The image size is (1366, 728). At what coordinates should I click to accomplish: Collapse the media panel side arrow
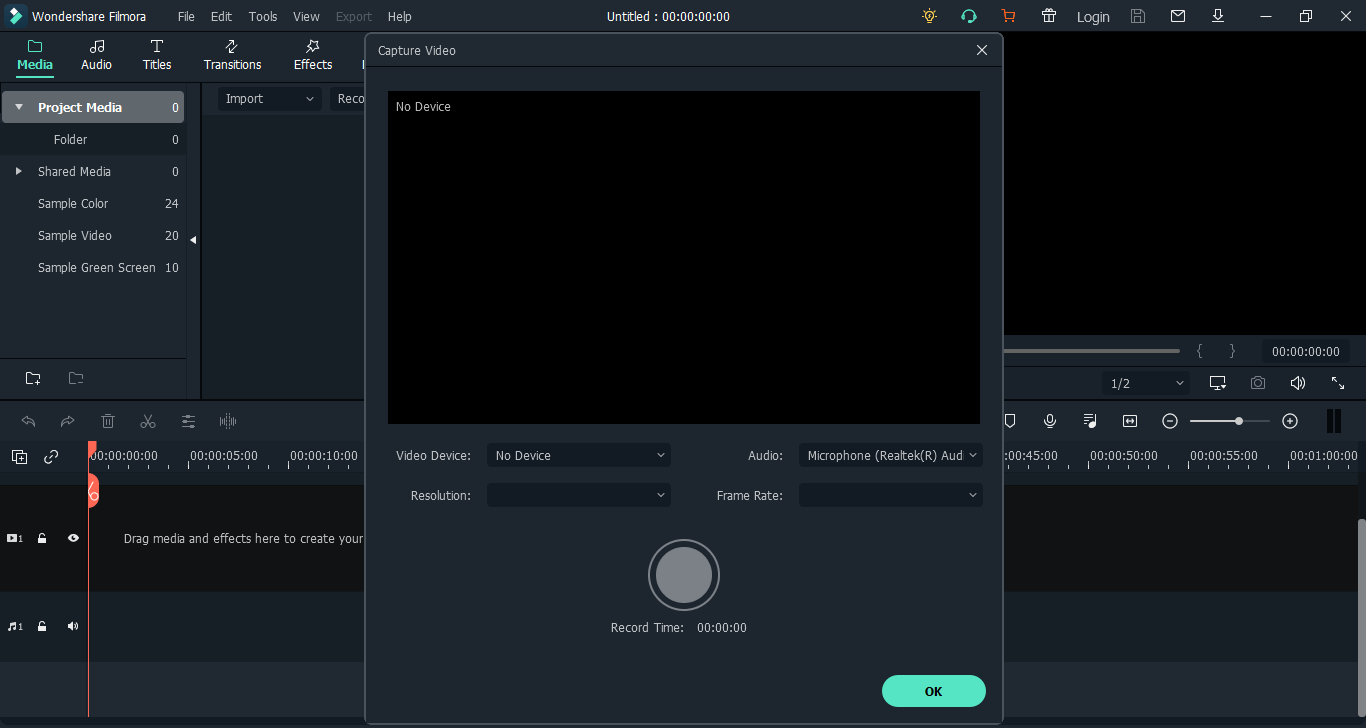coord(193,240)
